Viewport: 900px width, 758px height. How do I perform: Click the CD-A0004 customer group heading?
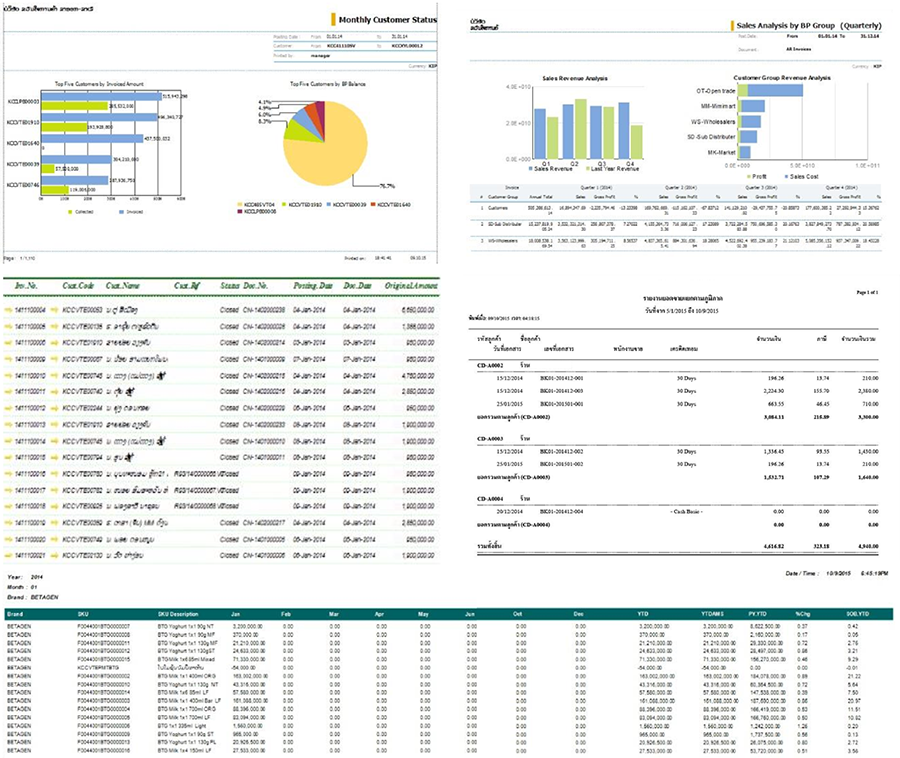pos(490,499)
